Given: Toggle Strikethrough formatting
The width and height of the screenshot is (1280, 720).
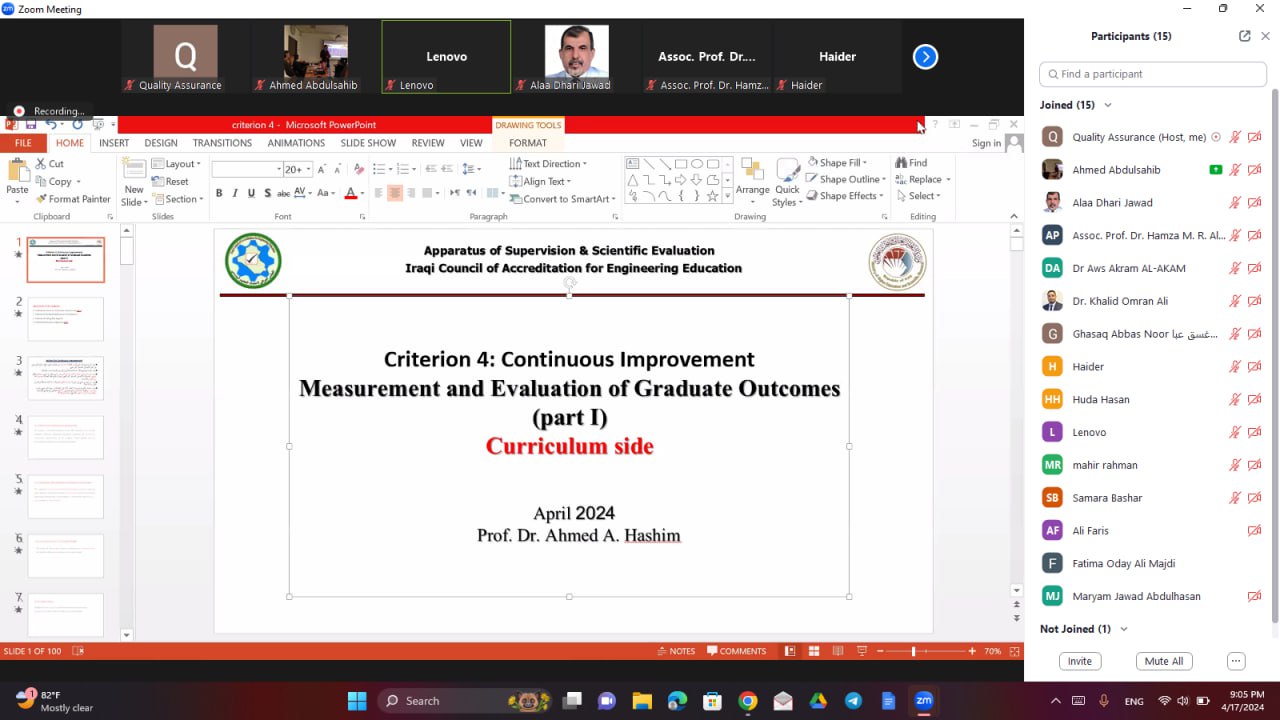Looking at the screenshot, I should 283,193.
